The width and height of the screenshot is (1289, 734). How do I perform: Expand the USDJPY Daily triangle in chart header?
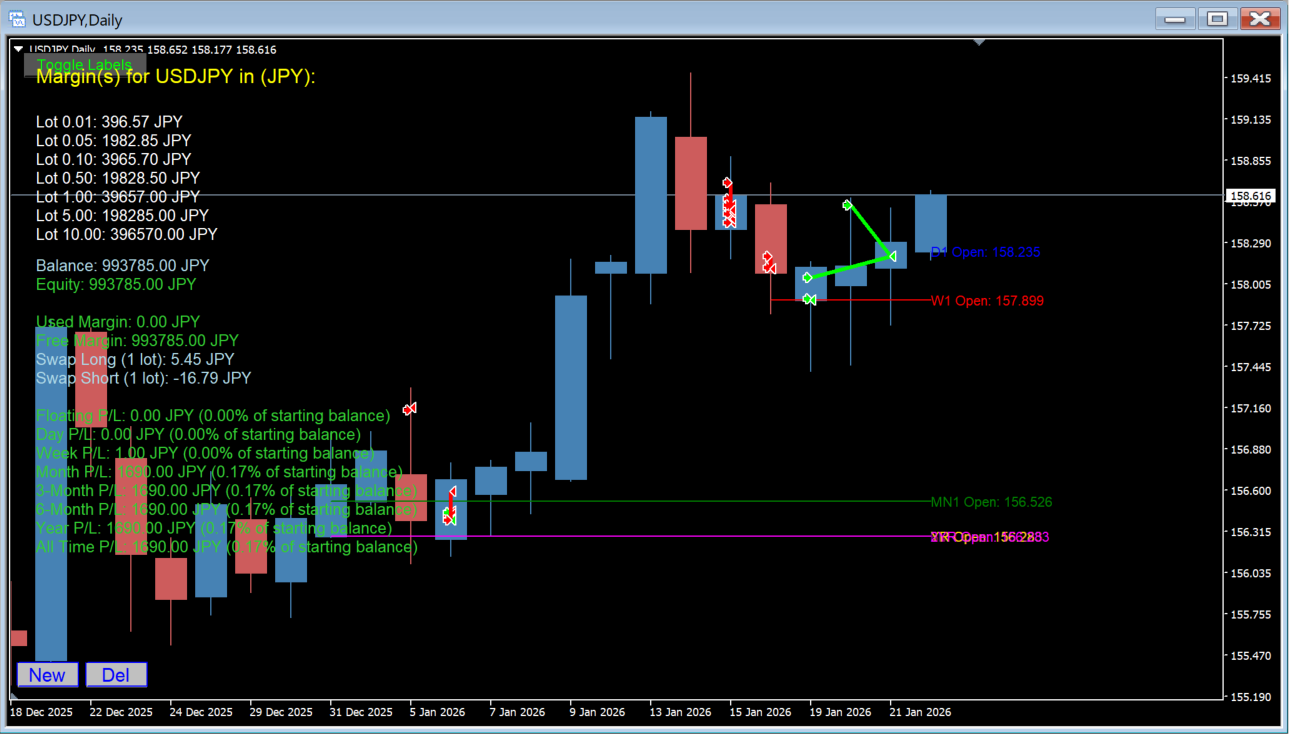coord(18,49)
